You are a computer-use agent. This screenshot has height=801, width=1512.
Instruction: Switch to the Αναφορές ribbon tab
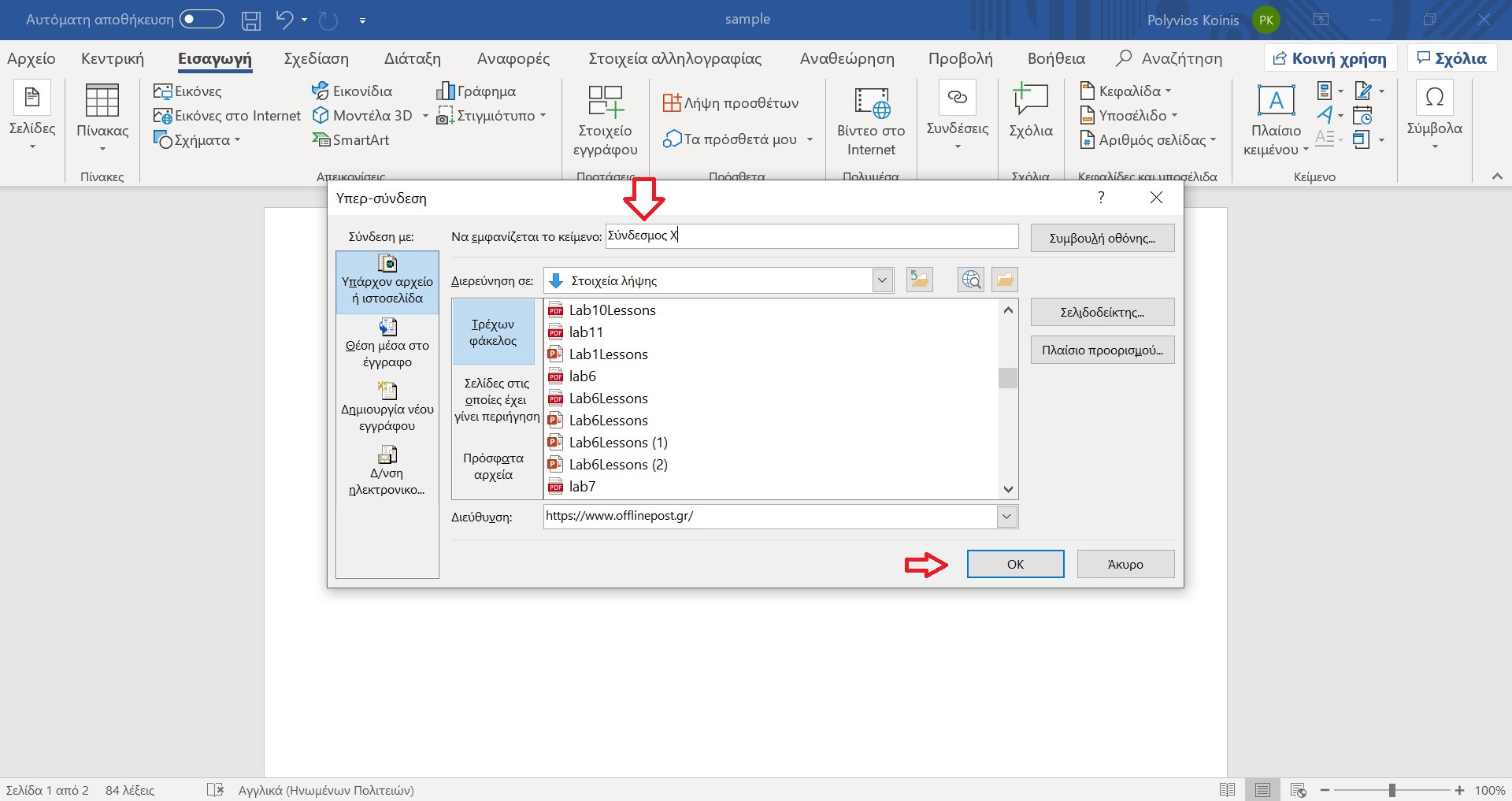(513, 58)
